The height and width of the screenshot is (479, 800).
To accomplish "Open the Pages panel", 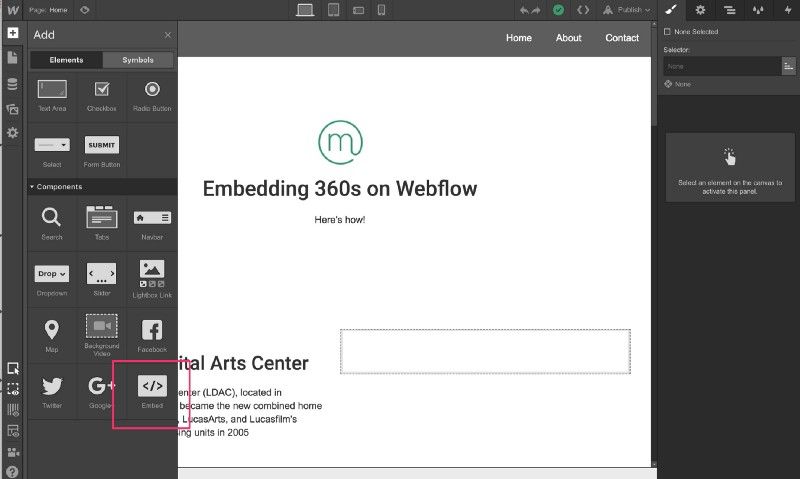I will (x=13, y=58).
